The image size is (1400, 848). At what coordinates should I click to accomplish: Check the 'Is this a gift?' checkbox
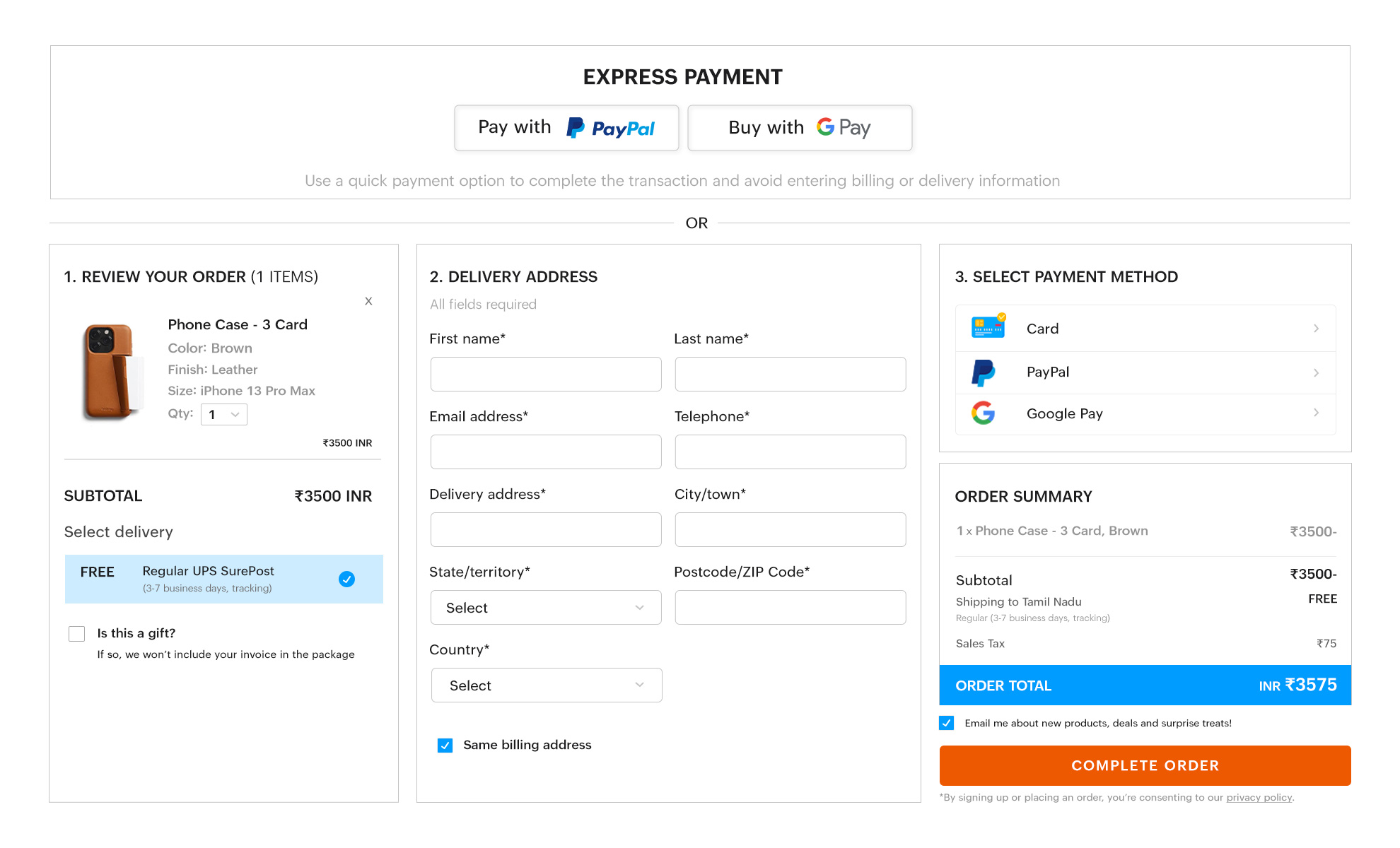click(76, 633)
